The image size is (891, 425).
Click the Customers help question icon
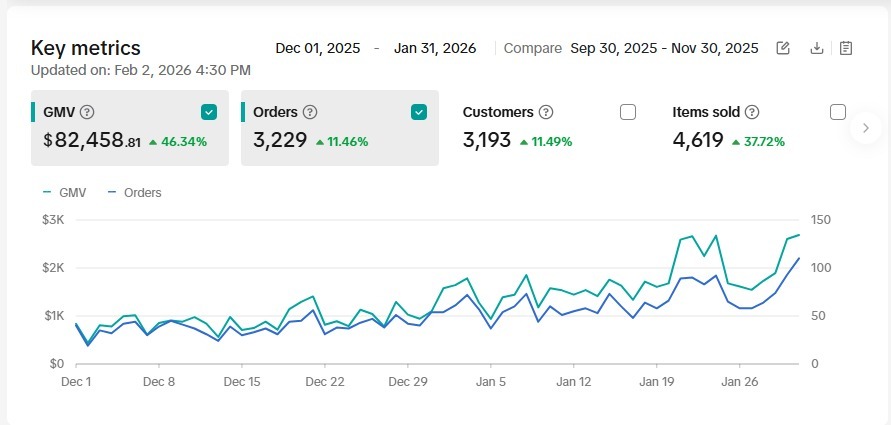click(x=546, y=112)
